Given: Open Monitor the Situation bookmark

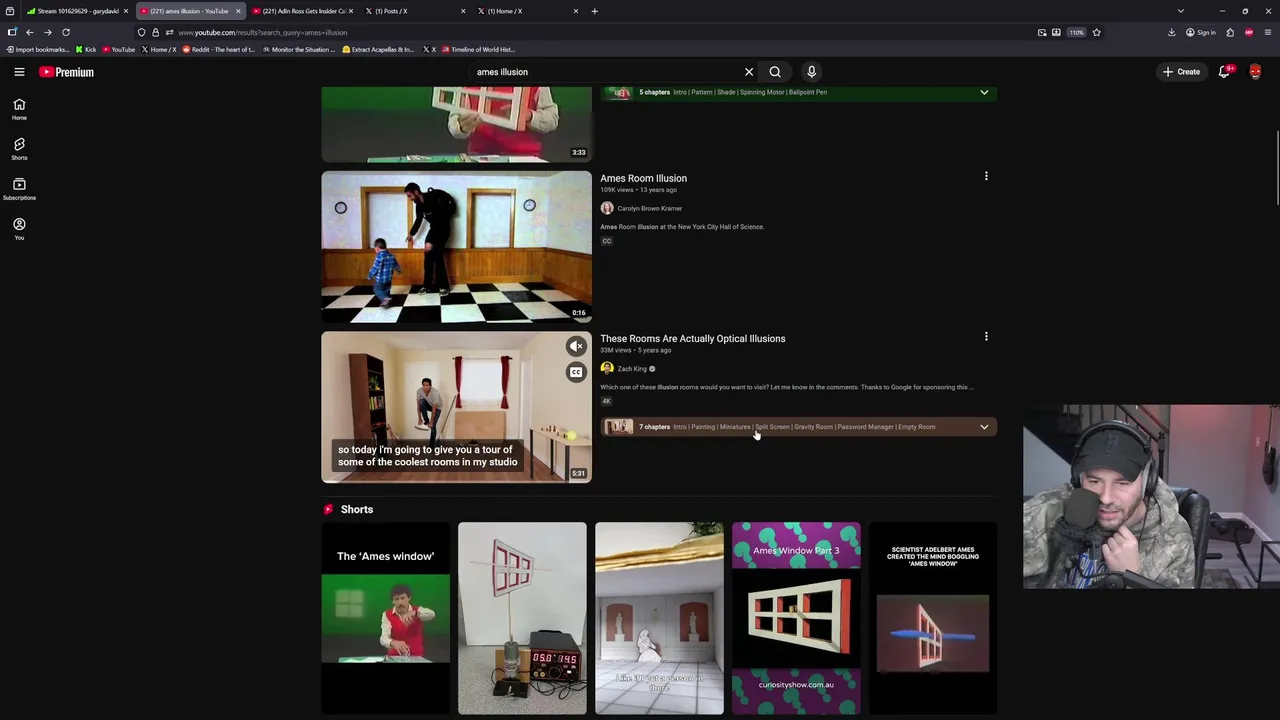Looking at the screenshot, I should point(298,49).
